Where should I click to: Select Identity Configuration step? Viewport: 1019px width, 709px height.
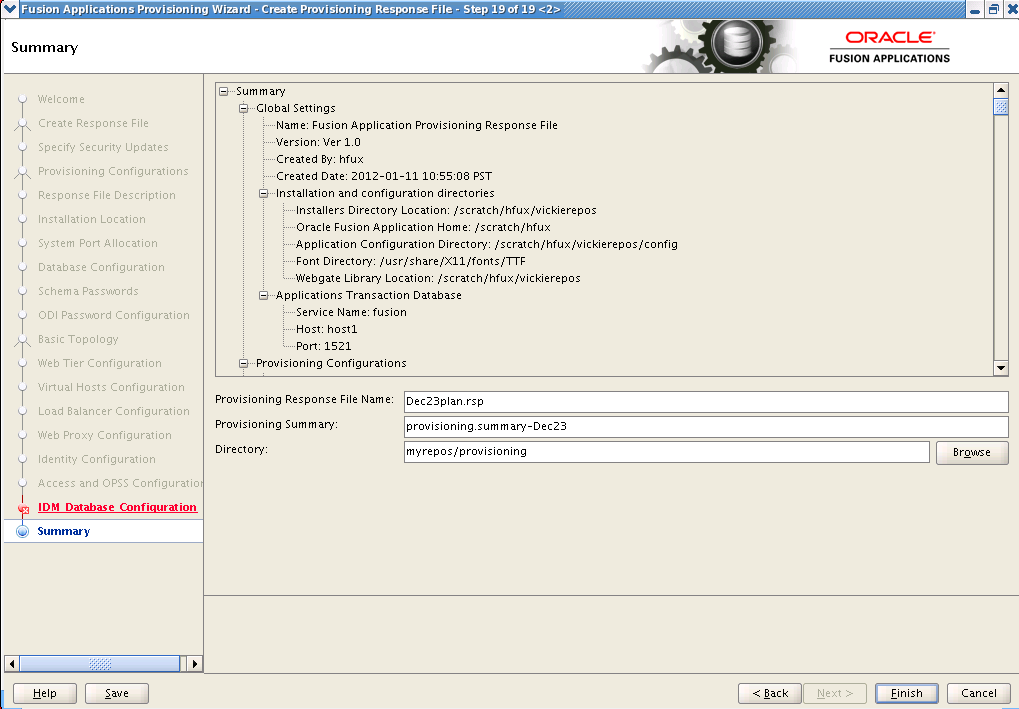pyautogui.click(x=96, y=460)
